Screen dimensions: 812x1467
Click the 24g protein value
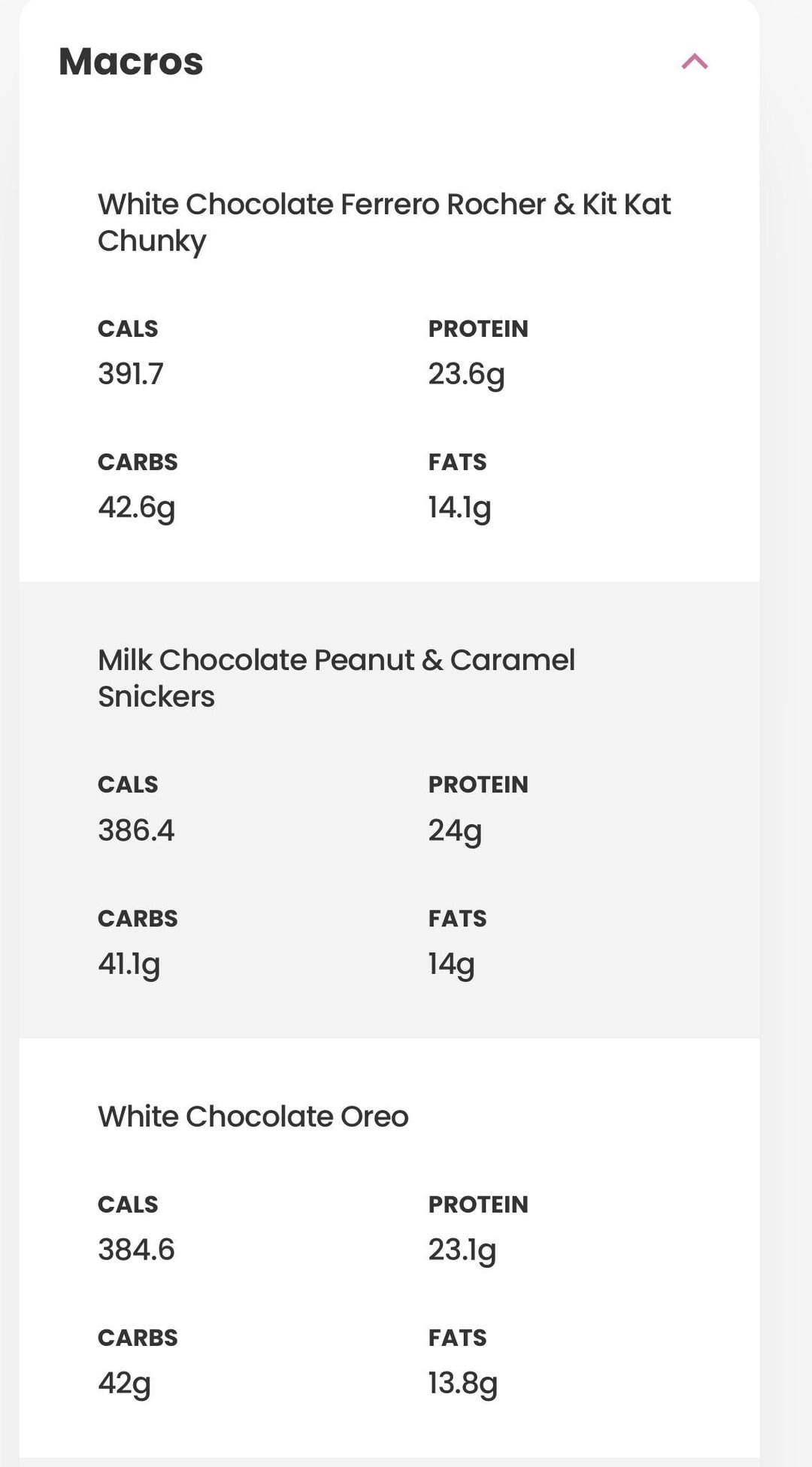[x=455, y=831]
